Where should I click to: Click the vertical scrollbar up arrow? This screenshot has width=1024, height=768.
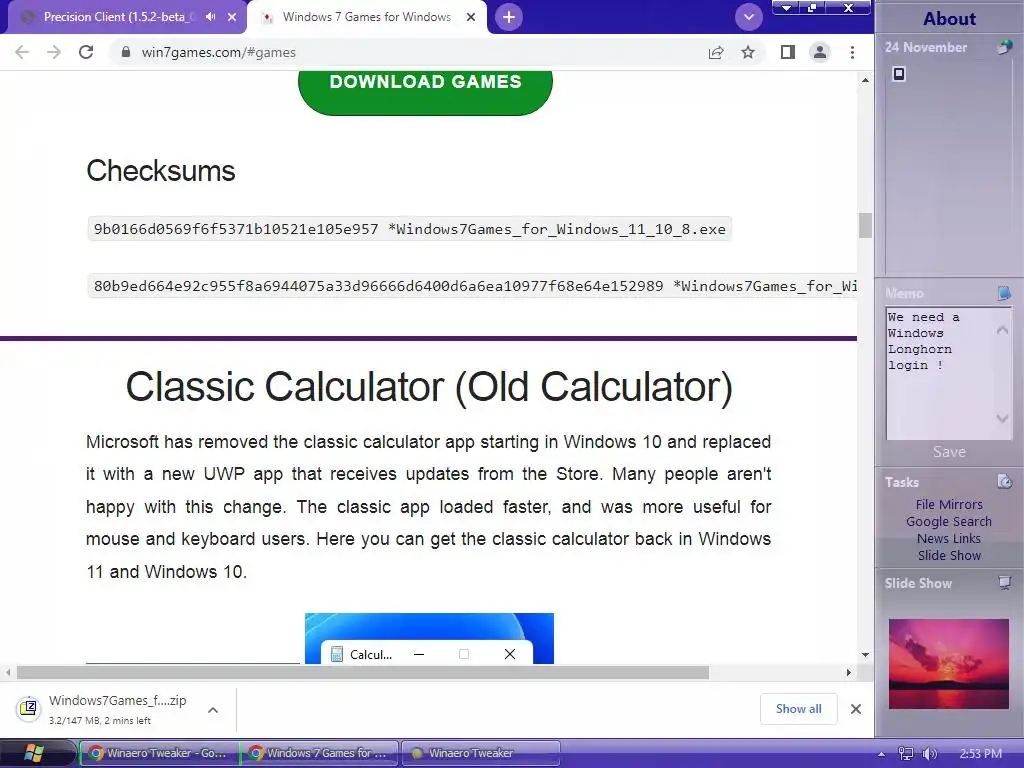pyautogui.click(x=865, y=80)
